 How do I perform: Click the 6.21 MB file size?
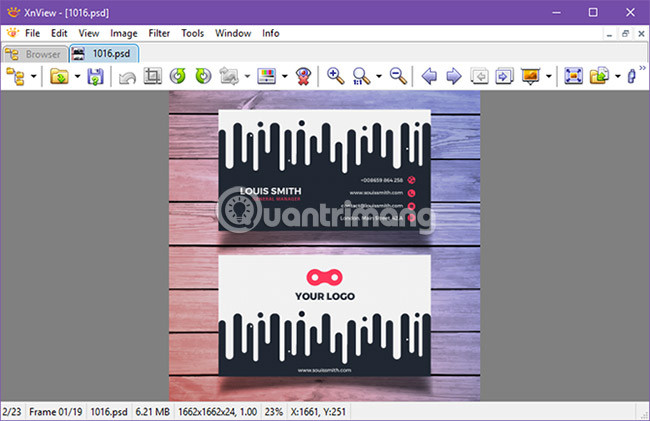[153, 412]
